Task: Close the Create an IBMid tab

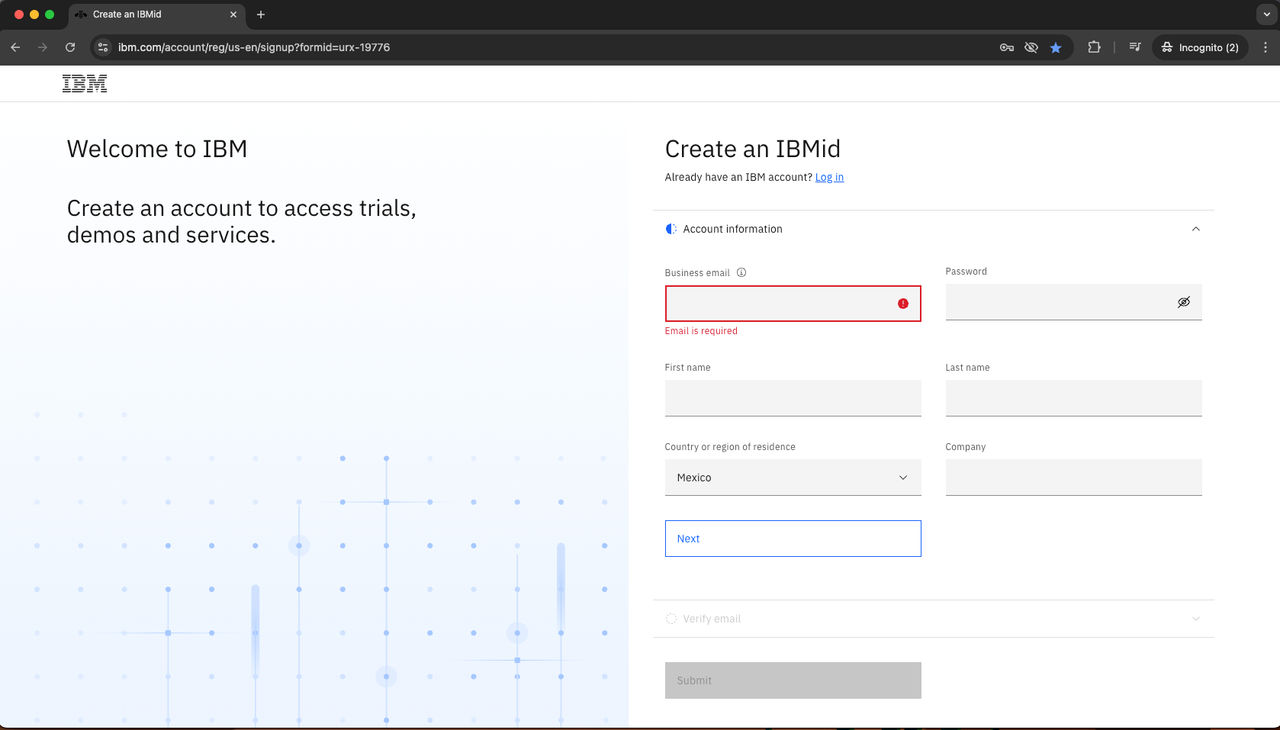Action: tap(234, 15)
